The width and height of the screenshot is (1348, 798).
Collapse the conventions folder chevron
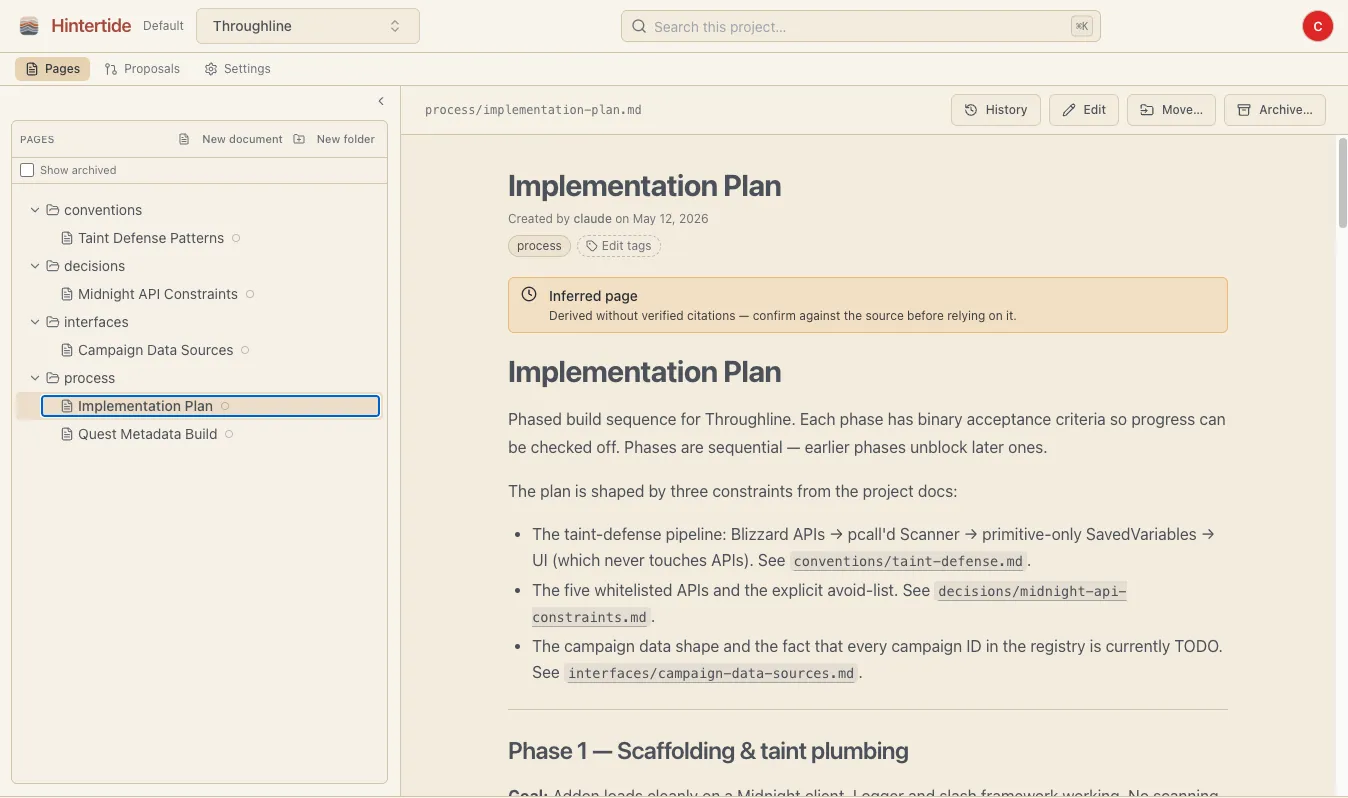point(35,210)
